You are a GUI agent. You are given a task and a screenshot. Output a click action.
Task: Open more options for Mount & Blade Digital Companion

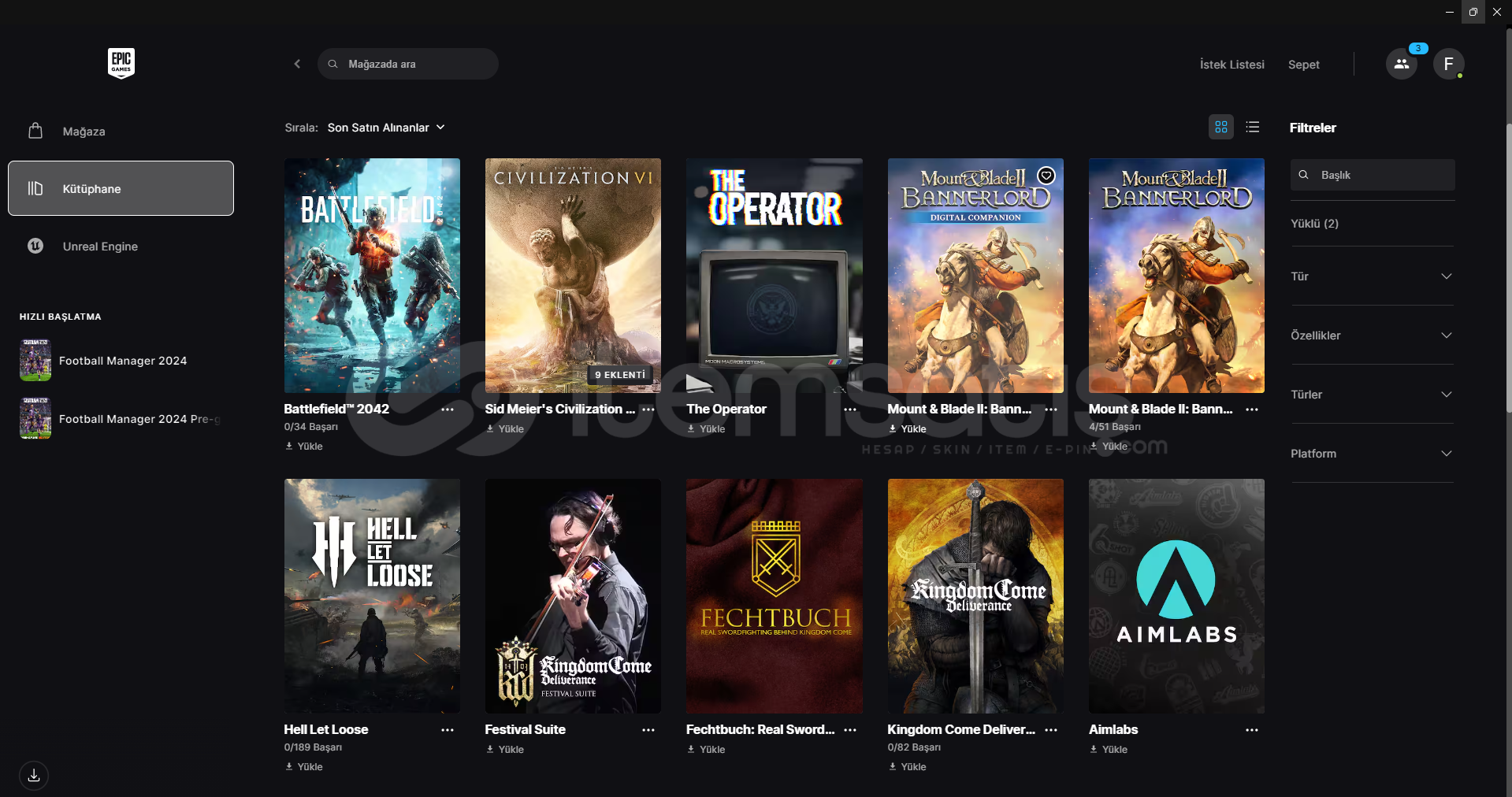[1051, 410]
